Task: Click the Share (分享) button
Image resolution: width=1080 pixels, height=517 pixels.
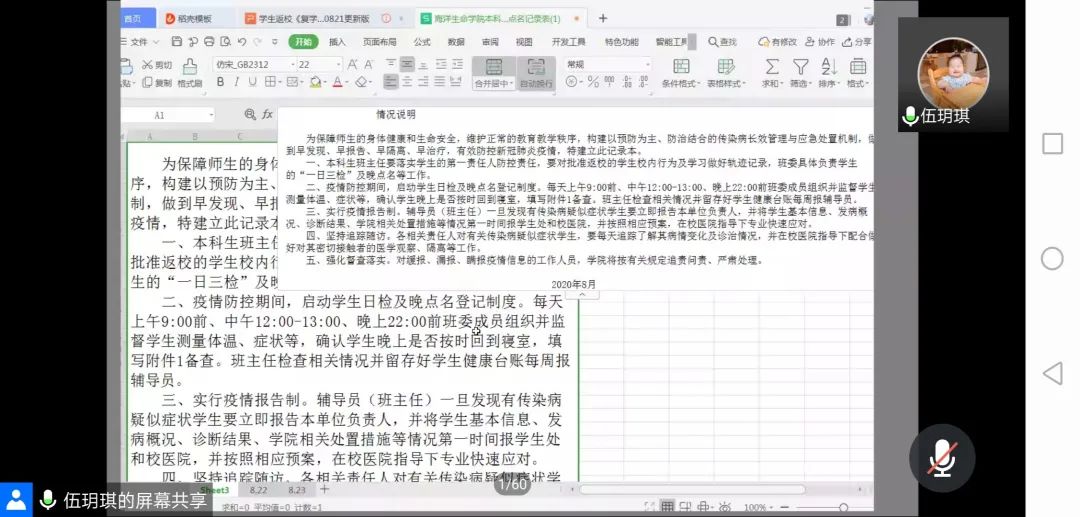Action: 856,42
